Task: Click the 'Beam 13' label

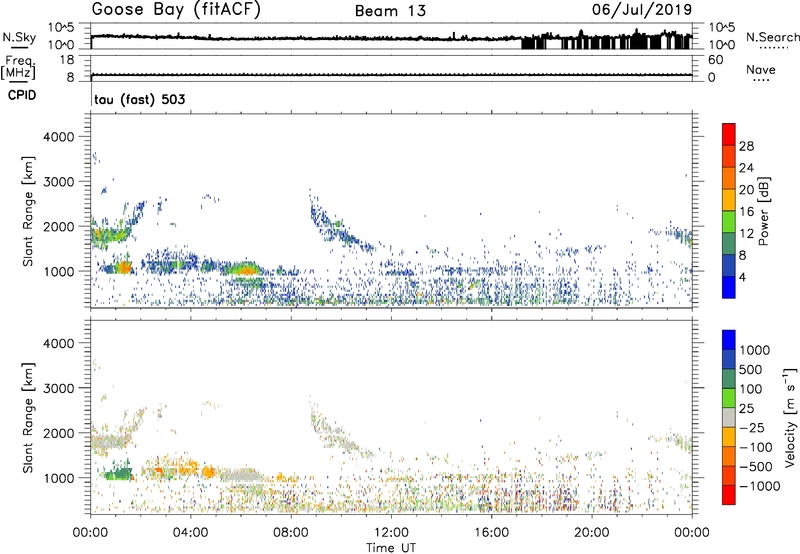Action: point(390,11)
